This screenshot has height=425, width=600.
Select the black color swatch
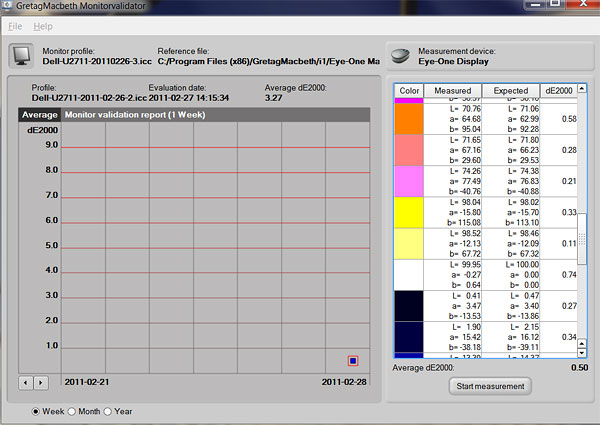[409, 306]
